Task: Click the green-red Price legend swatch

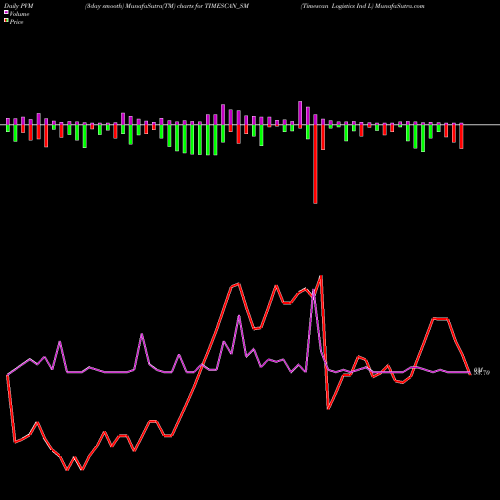Action: tap(6, 21)
